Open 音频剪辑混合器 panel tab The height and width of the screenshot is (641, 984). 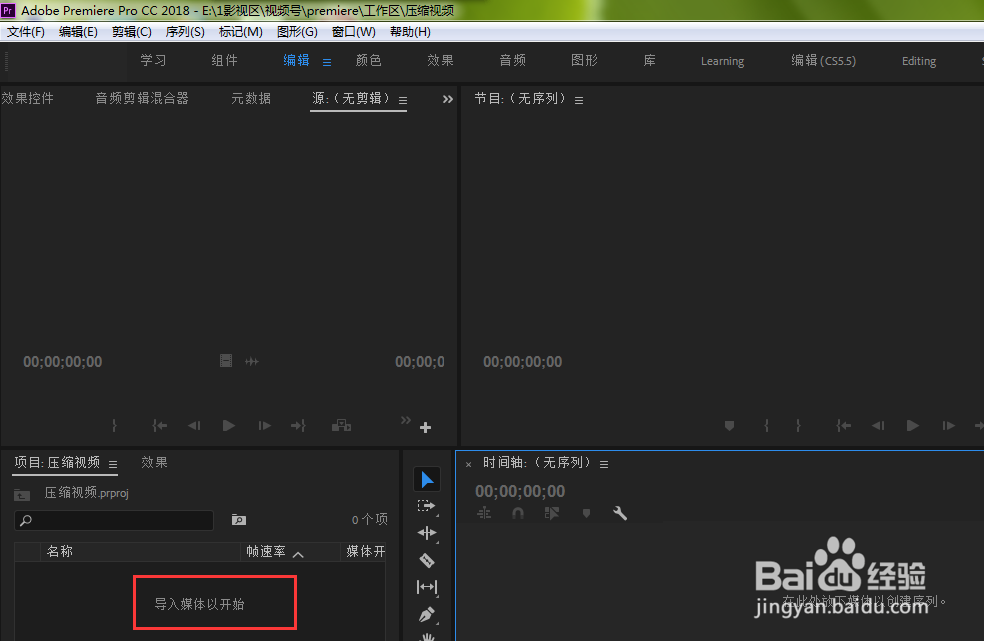click(x=142, y=98)
